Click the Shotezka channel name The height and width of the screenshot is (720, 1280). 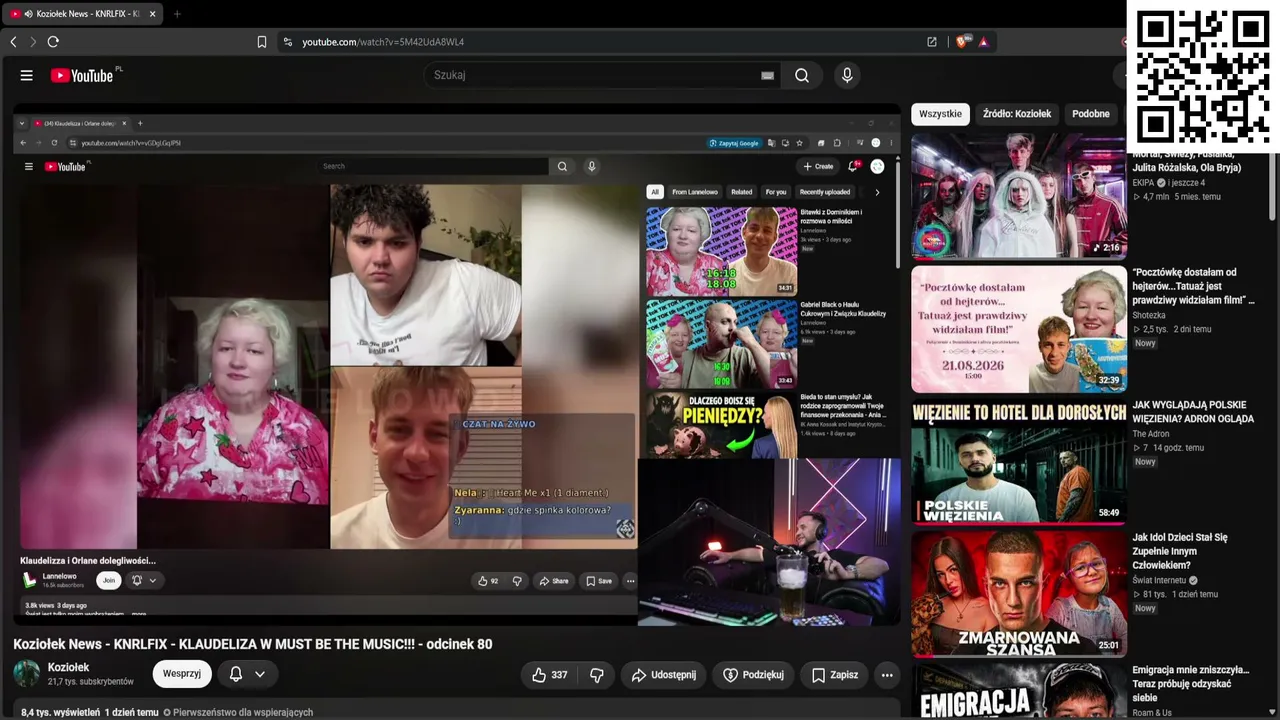click(x=1150, y=315)
